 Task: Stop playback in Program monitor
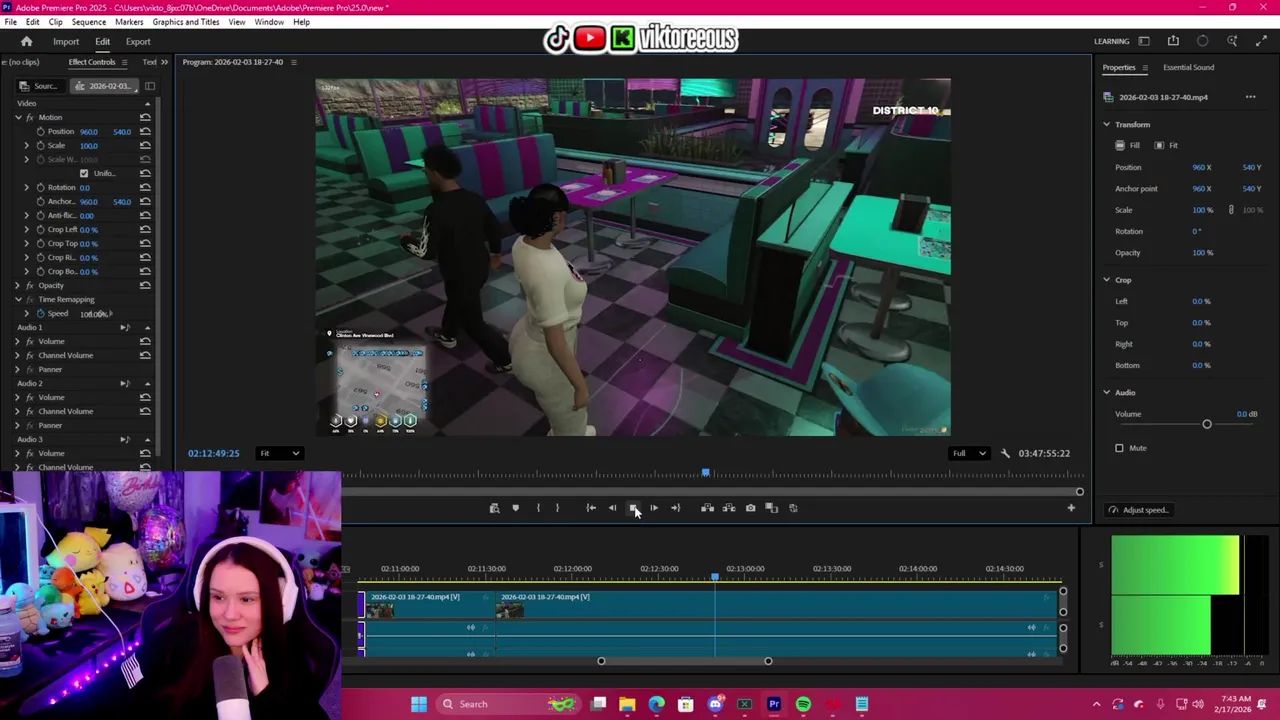pyautogui.click(x=633, y=508)
